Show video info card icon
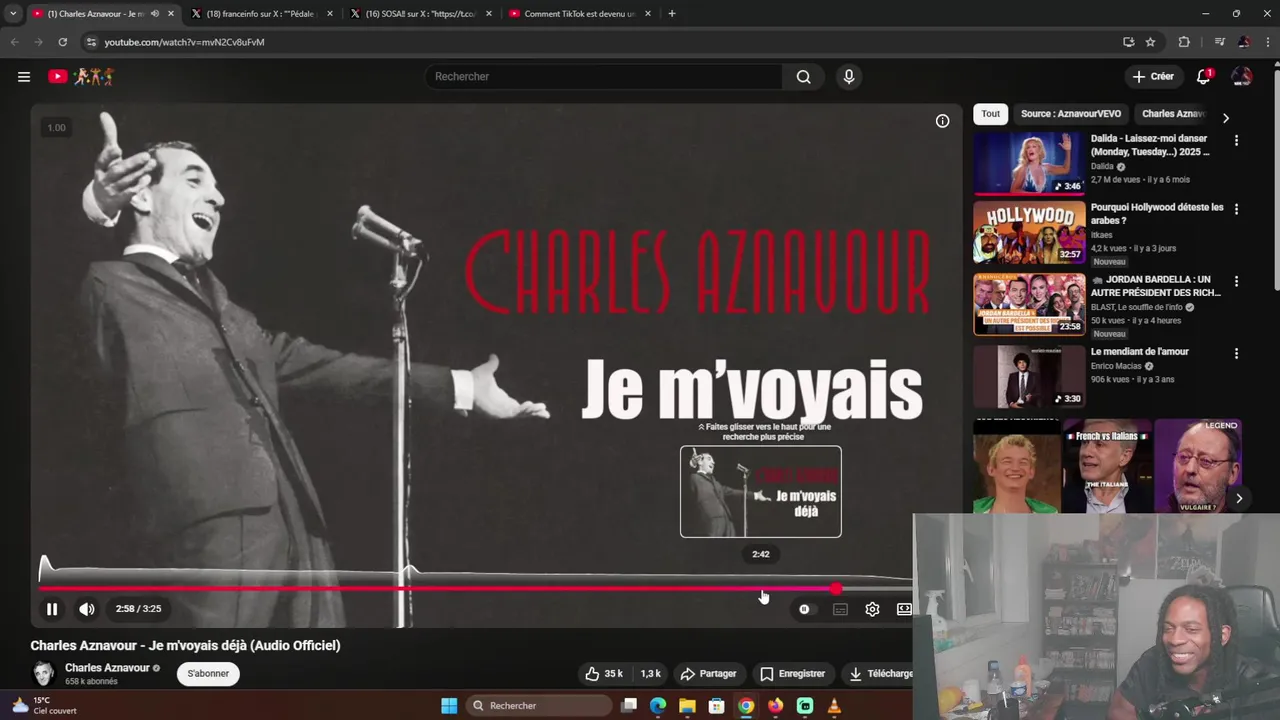This screenshot has width=1280, height=720. pos(942,121)
